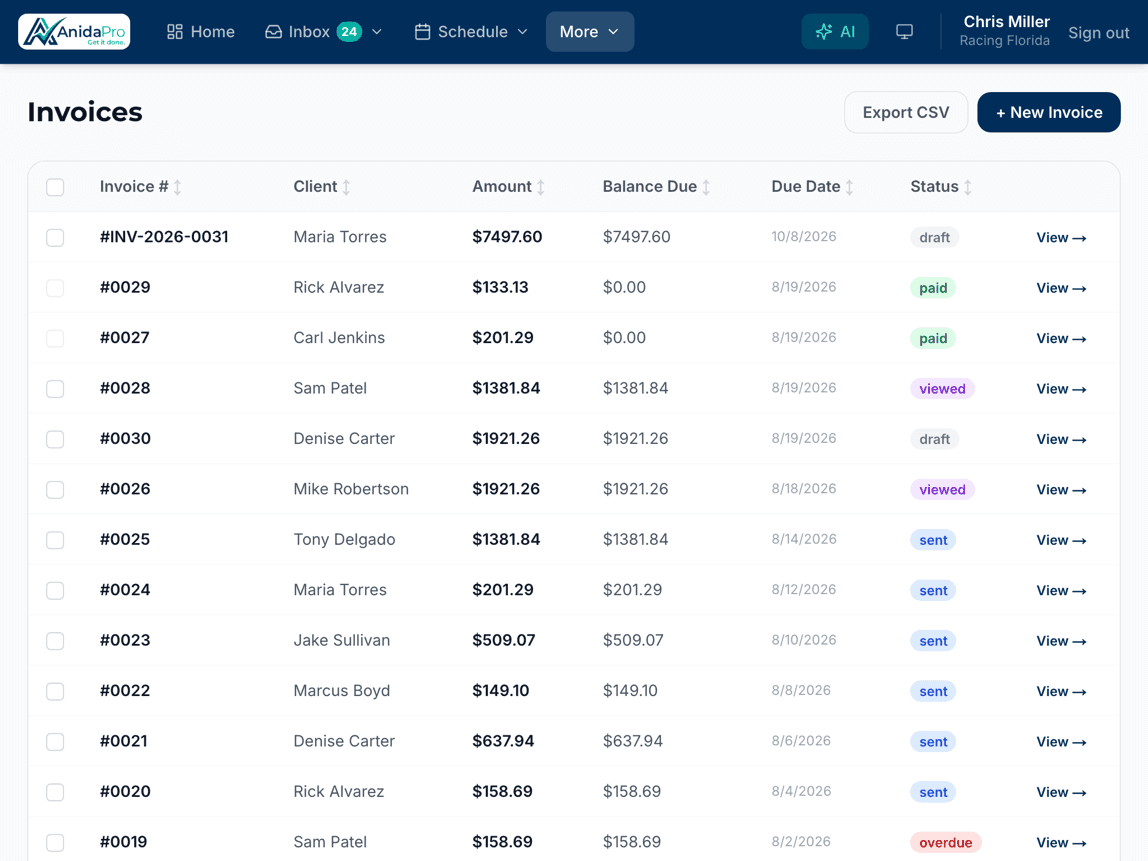Sort by Client column arrows

tap(346, 187)
